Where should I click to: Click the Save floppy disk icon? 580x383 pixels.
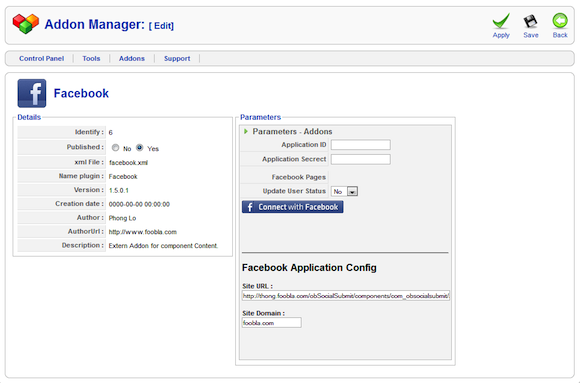click(530, 21)
